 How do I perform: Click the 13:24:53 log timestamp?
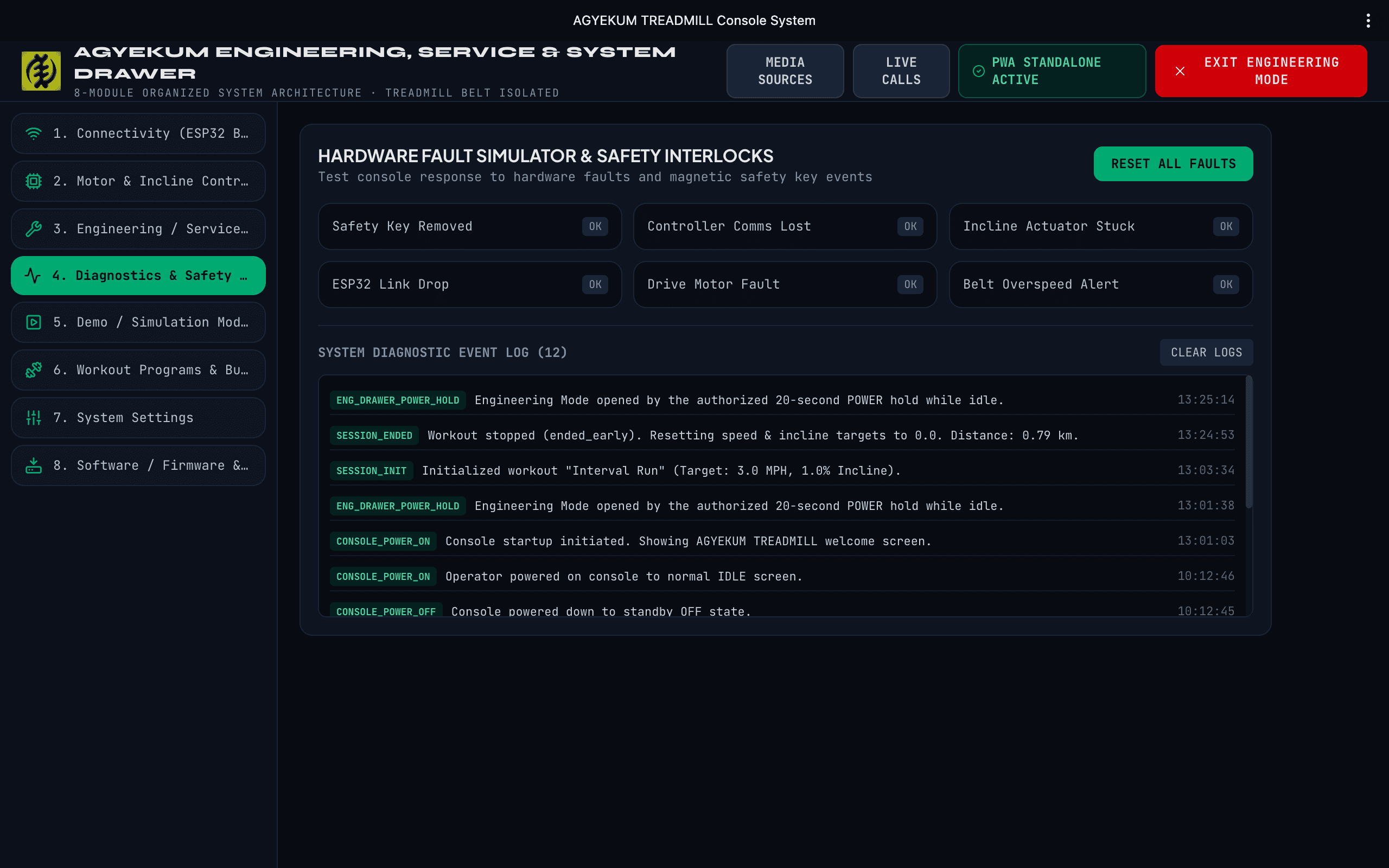pos(1206,435)
